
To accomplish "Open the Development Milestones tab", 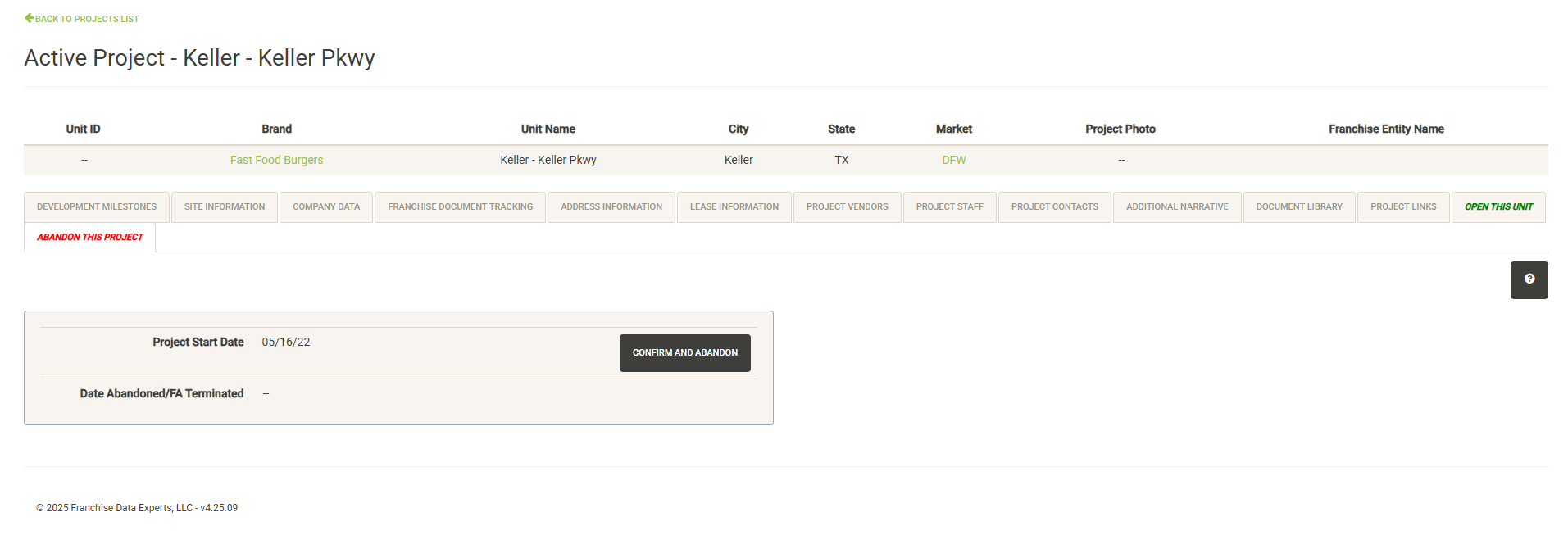I will point(97,207).
